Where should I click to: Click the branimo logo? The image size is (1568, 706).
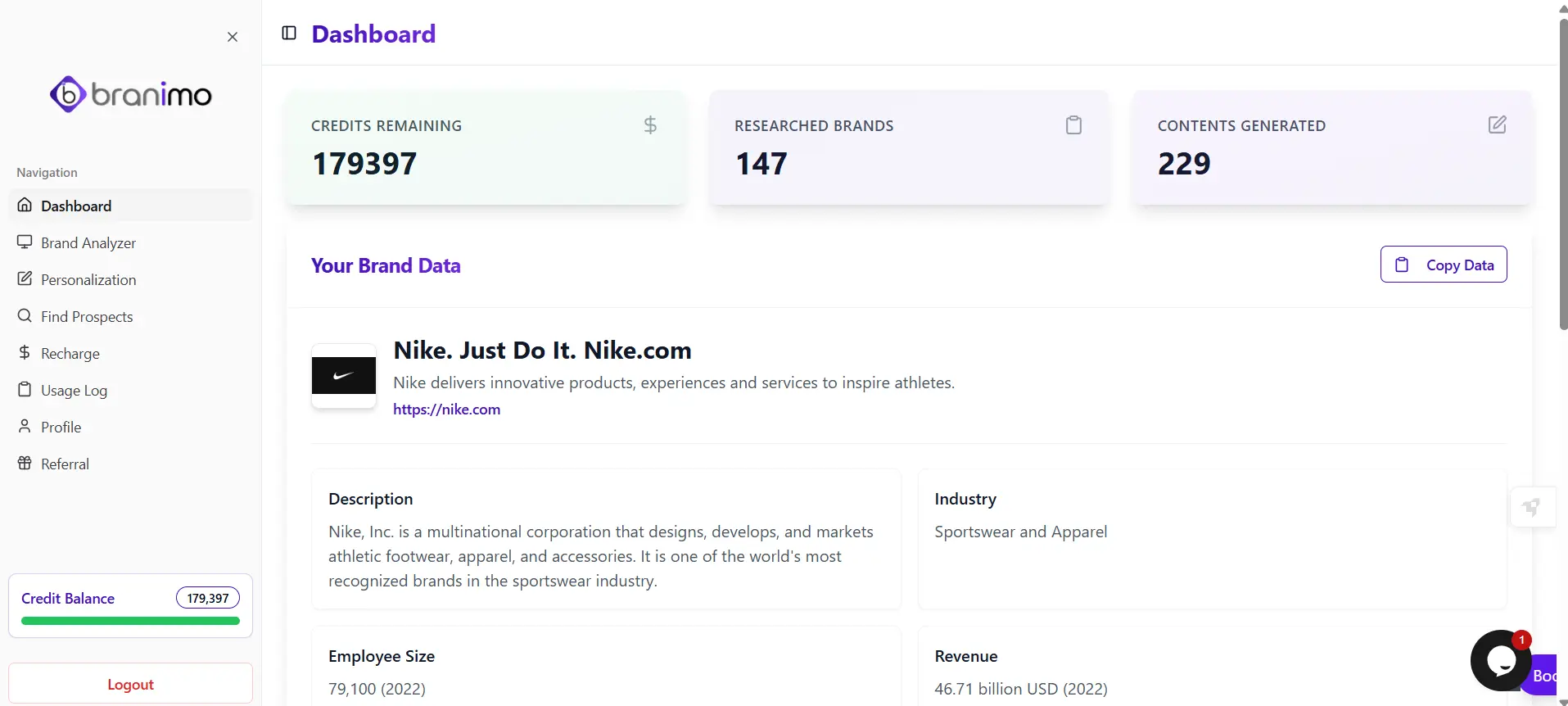click(131, 95)
